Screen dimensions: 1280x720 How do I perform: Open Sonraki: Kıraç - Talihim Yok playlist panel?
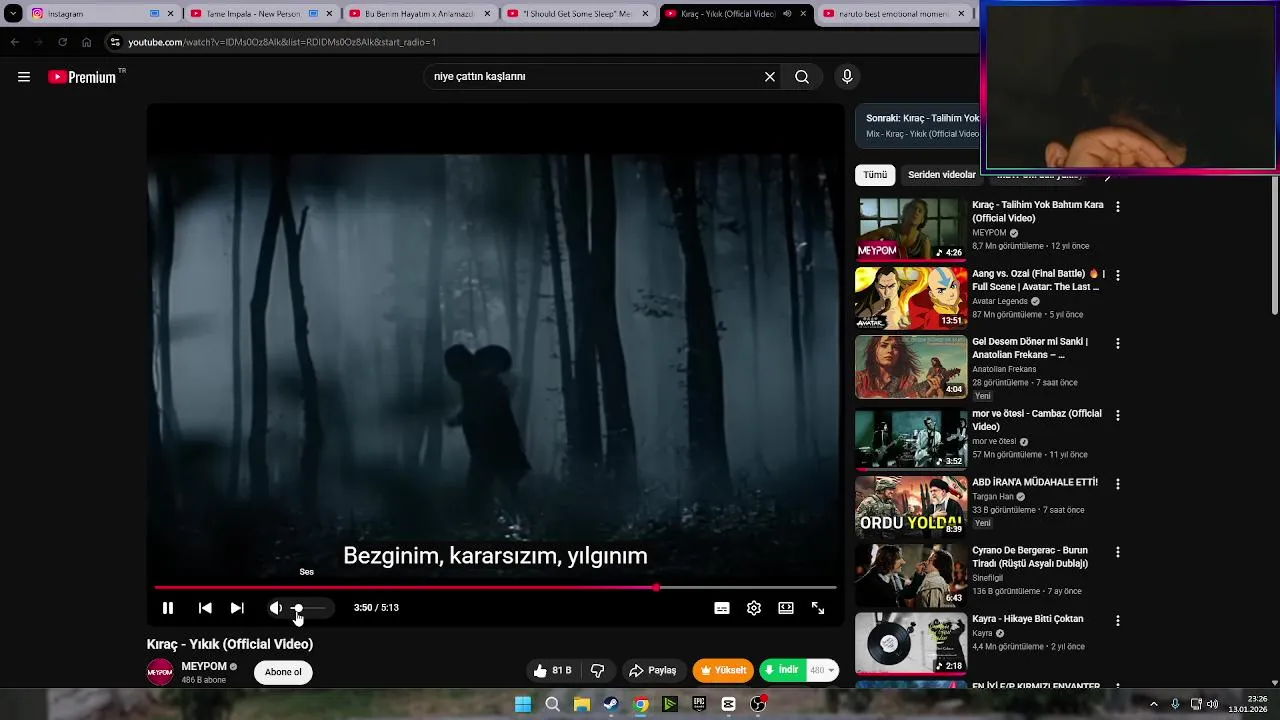(918, 125)
